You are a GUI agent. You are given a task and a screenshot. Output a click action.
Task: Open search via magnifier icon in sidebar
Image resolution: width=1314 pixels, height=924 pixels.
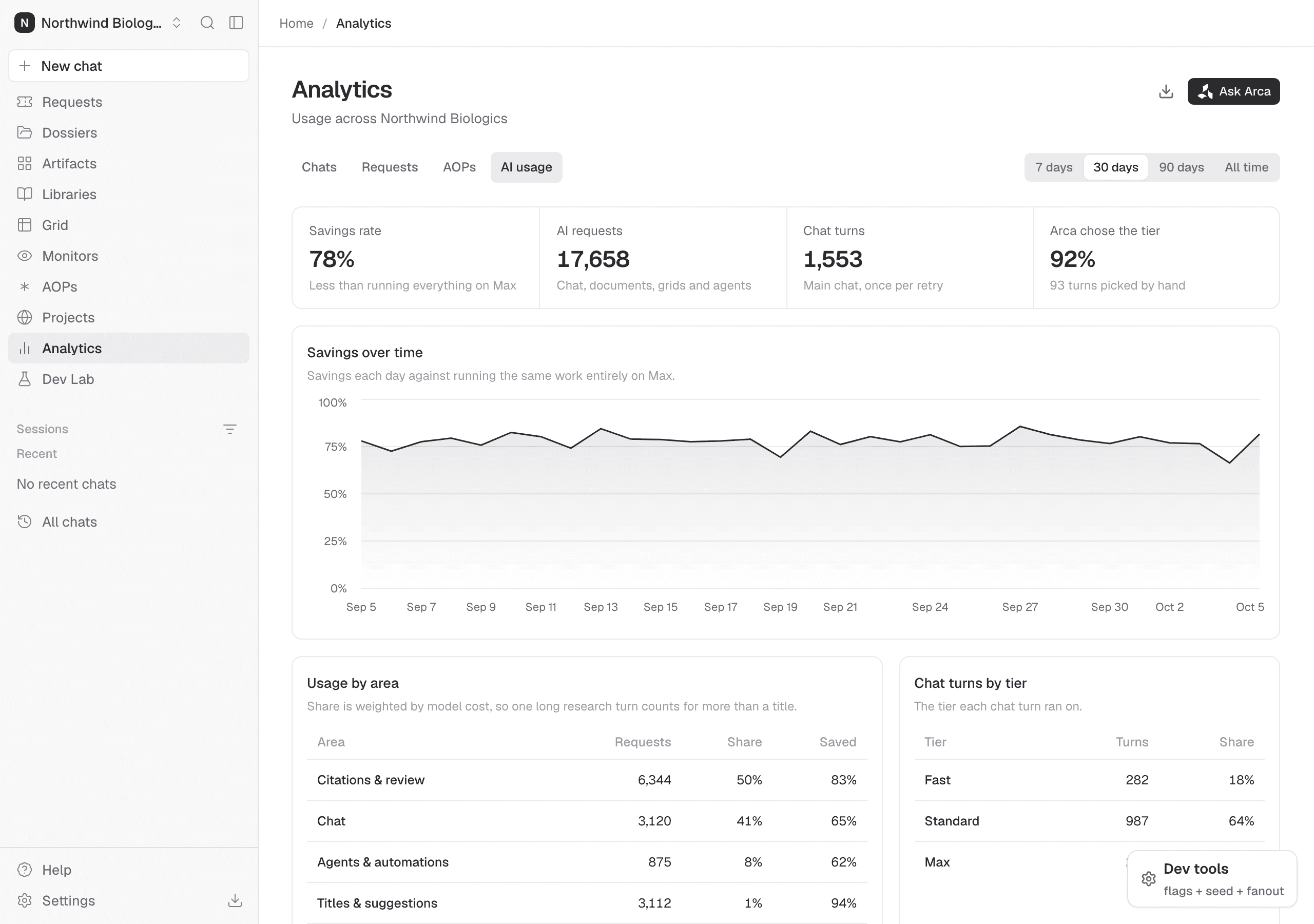[x=207, y=23]
